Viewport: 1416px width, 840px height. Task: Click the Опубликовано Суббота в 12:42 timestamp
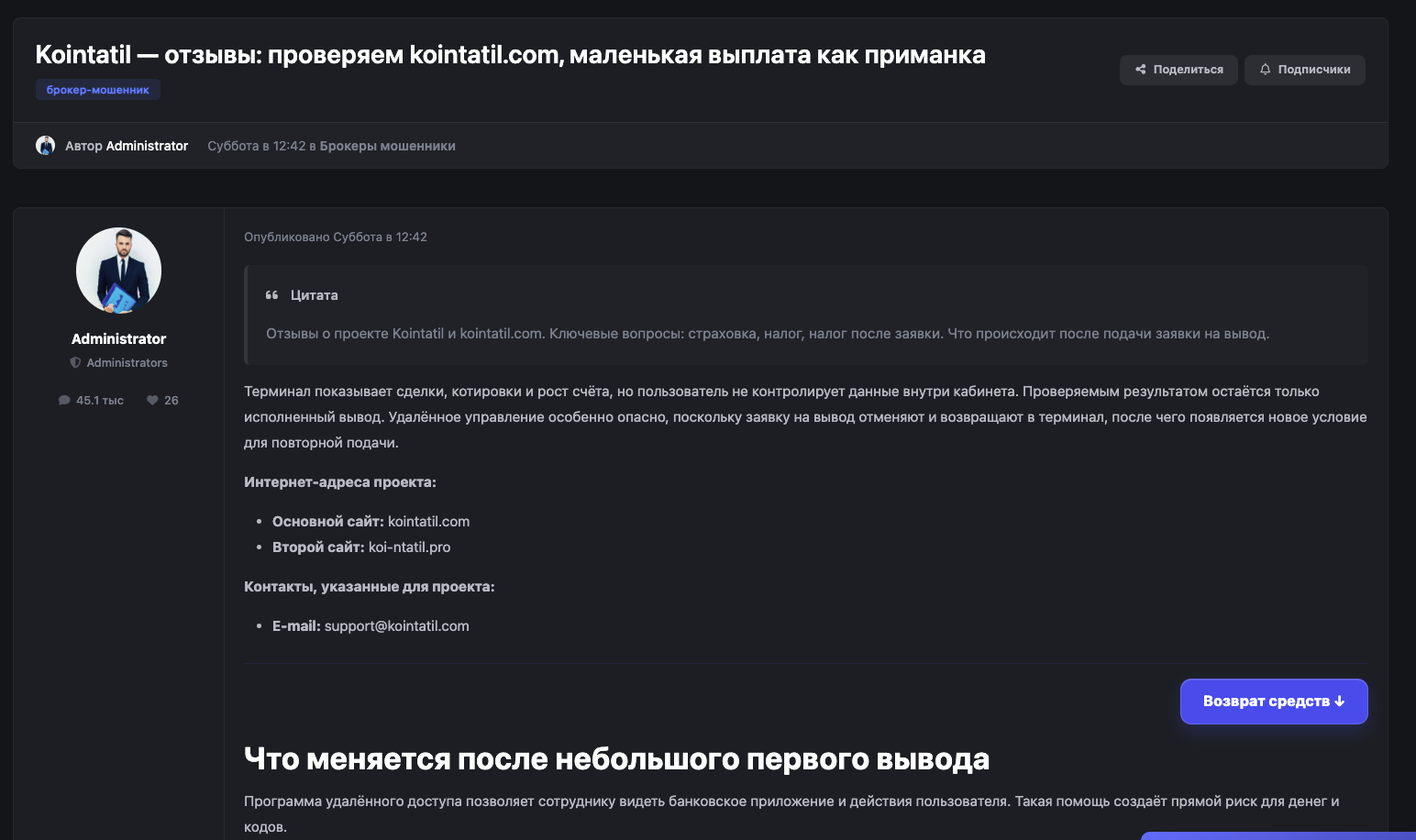(336, 237)
